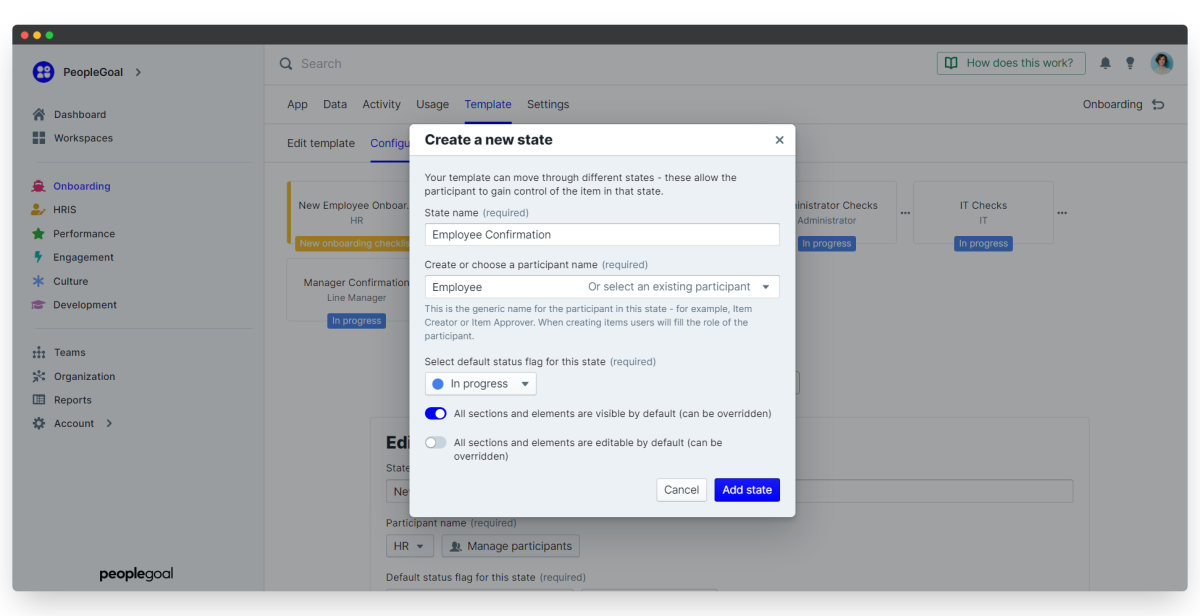Open the Onboarding sidebar link
Screen dimensions: 1200x616
coord(82,186)
